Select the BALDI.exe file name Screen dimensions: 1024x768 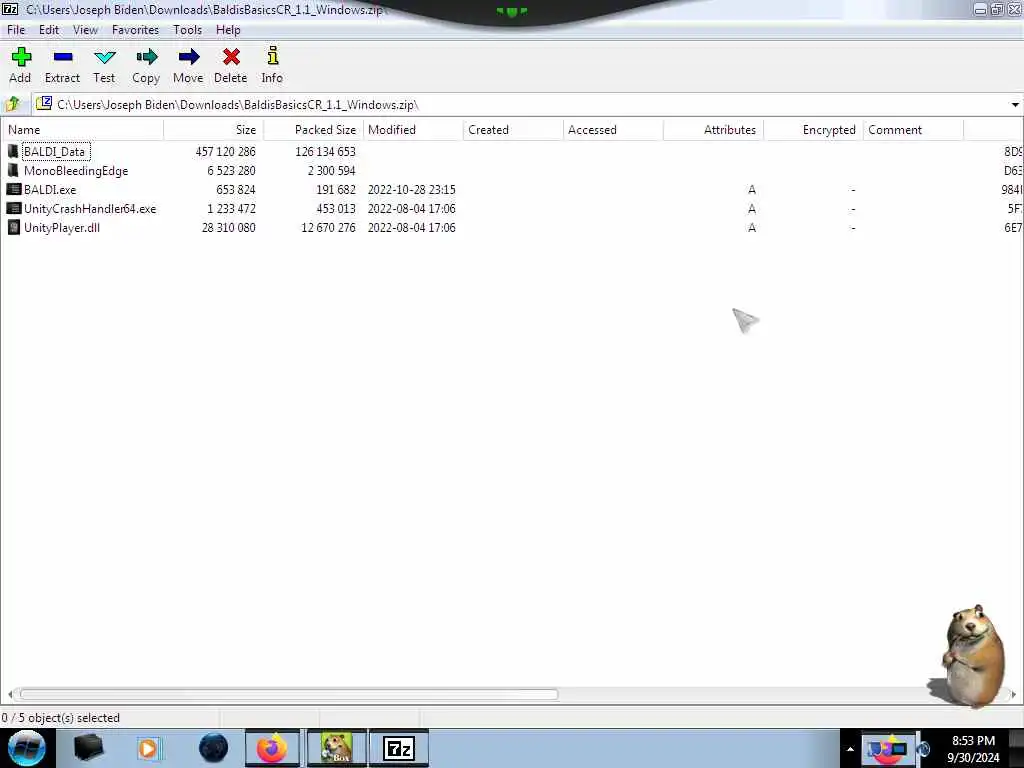[x=50, y=189]
